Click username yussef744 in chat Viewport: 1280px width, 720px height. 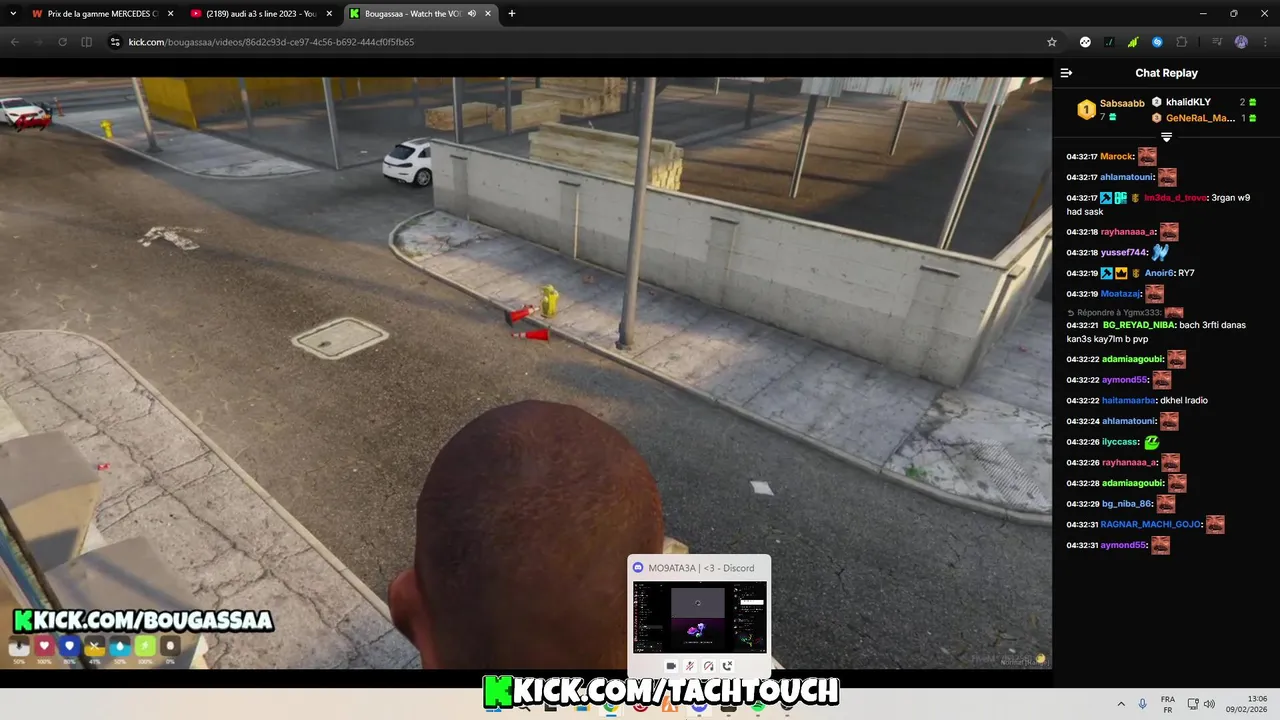pos(1123,253)
